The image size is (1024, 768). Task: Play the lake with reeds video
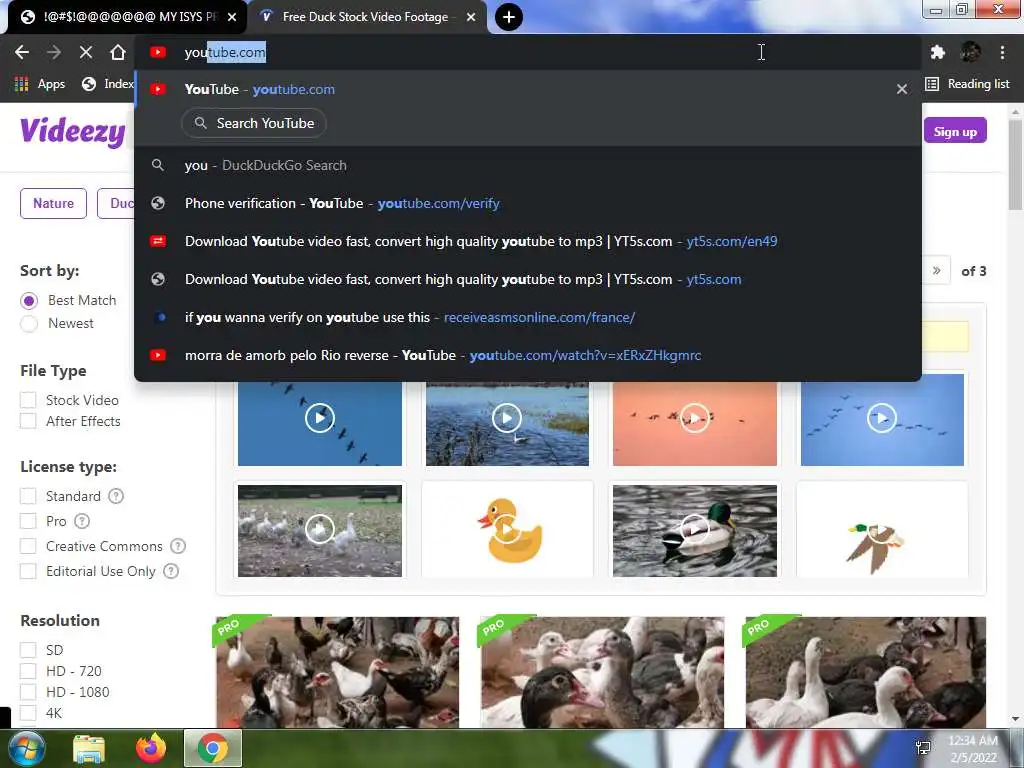coord(507,418)
